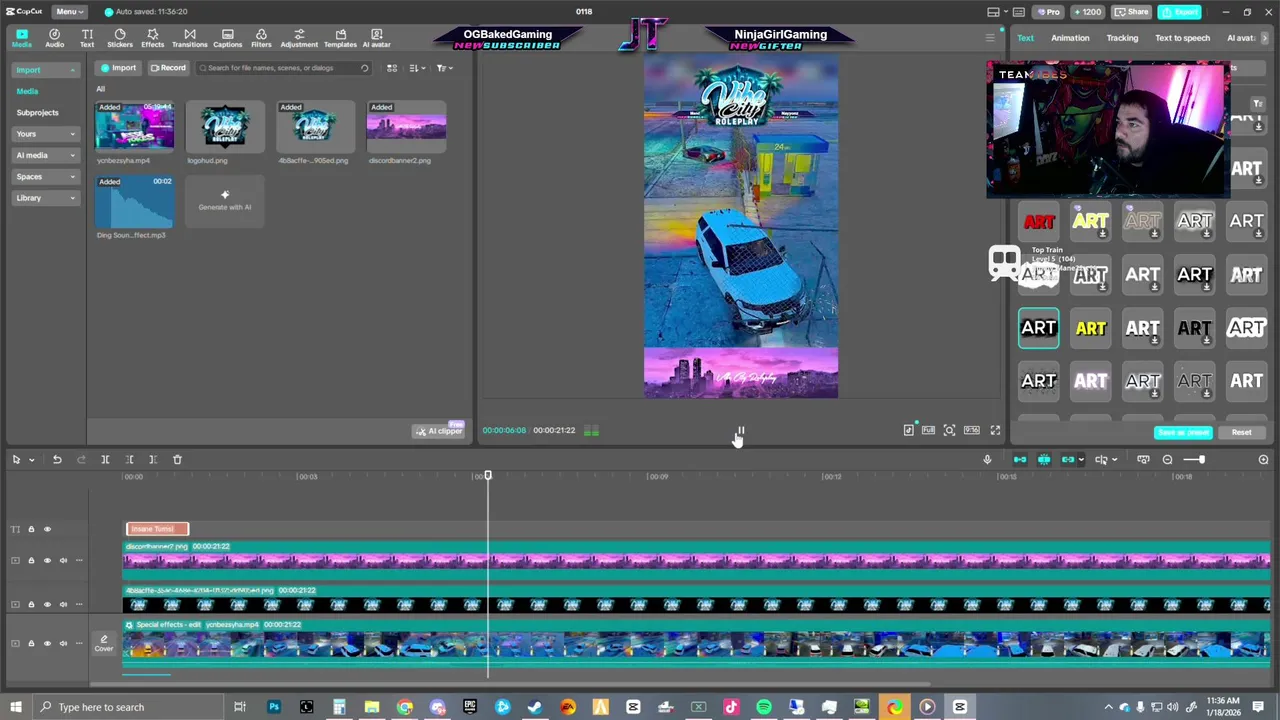Zoom in the timeline with the plus magnifier

tap(1263, 459)
